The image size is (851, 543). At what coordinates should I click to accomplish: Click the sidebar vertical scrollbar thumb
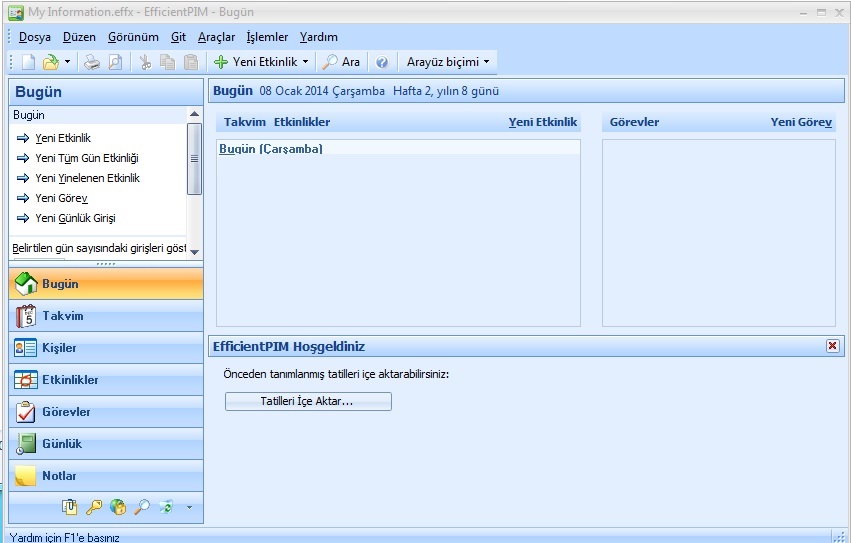pos(194,159)
